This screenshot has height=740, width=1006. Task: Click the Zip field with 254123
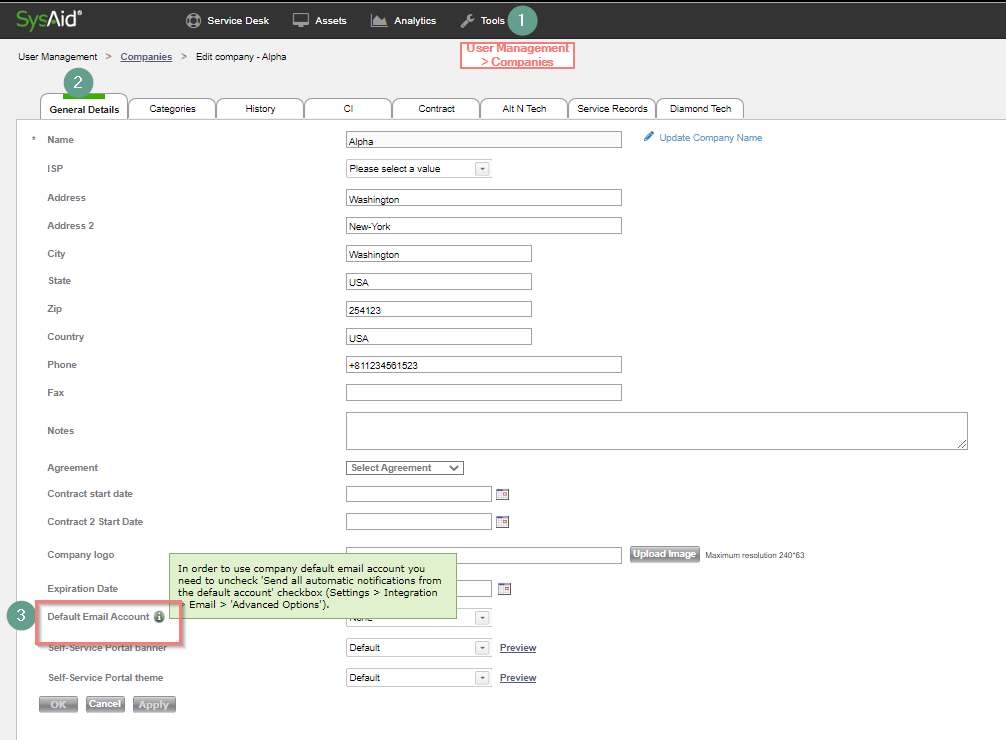439,309
